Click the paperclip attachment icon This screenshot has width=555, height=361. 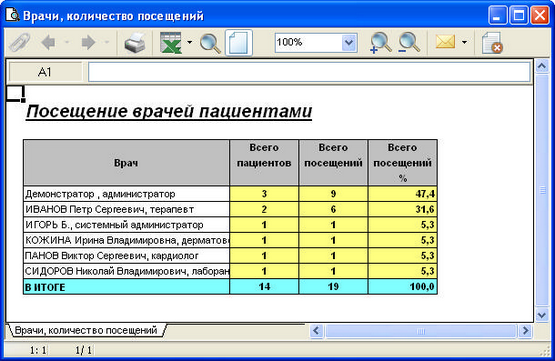[x=19, y=42]
